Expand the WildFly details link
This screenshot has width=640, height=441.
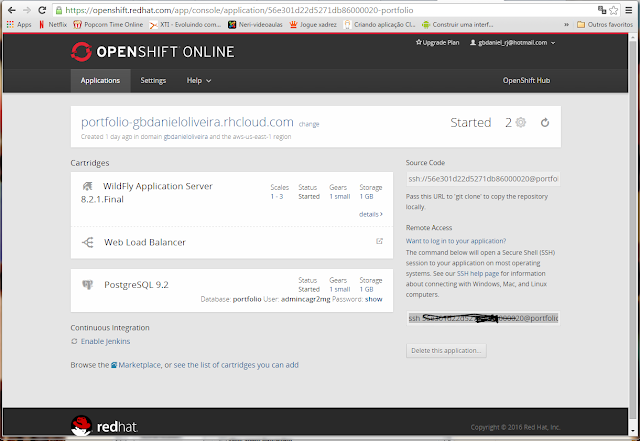click(x=371, y=214)
